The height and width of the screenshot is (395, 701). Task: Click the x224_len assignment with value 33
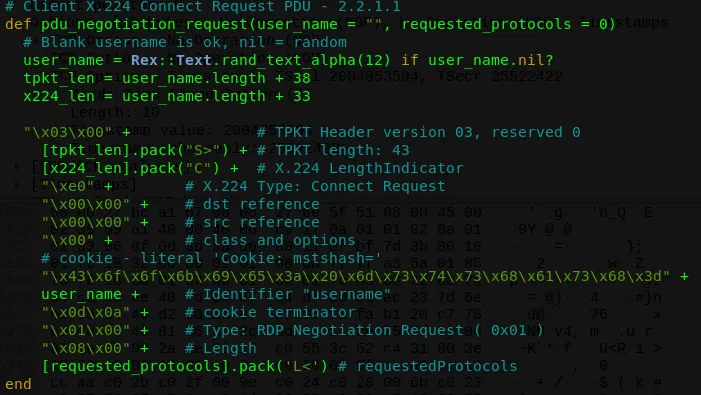(x=167, y=96)
